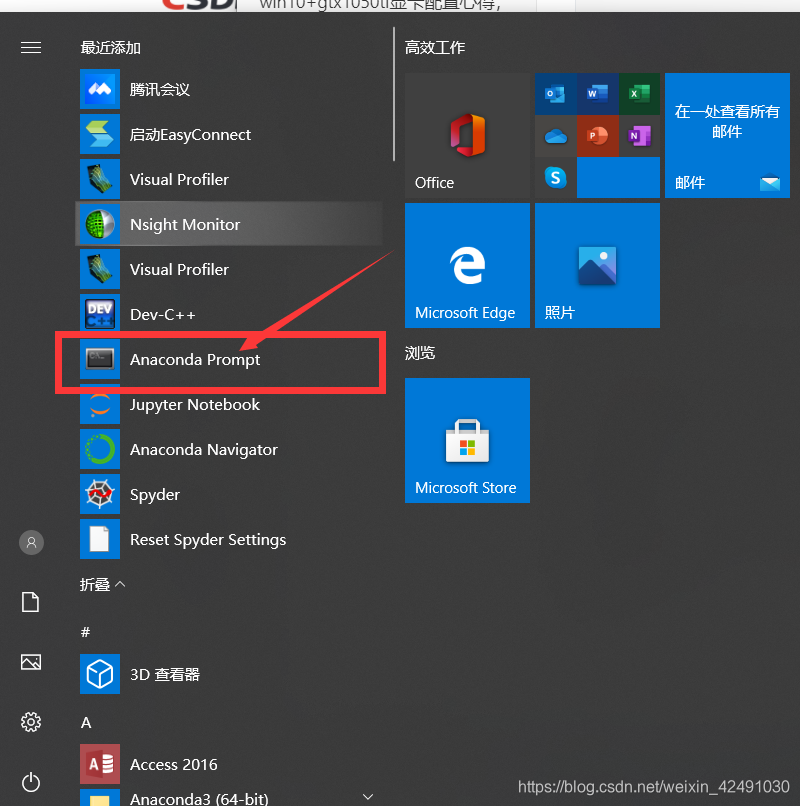Open Outlook from the Office tile group

(556, 94)
